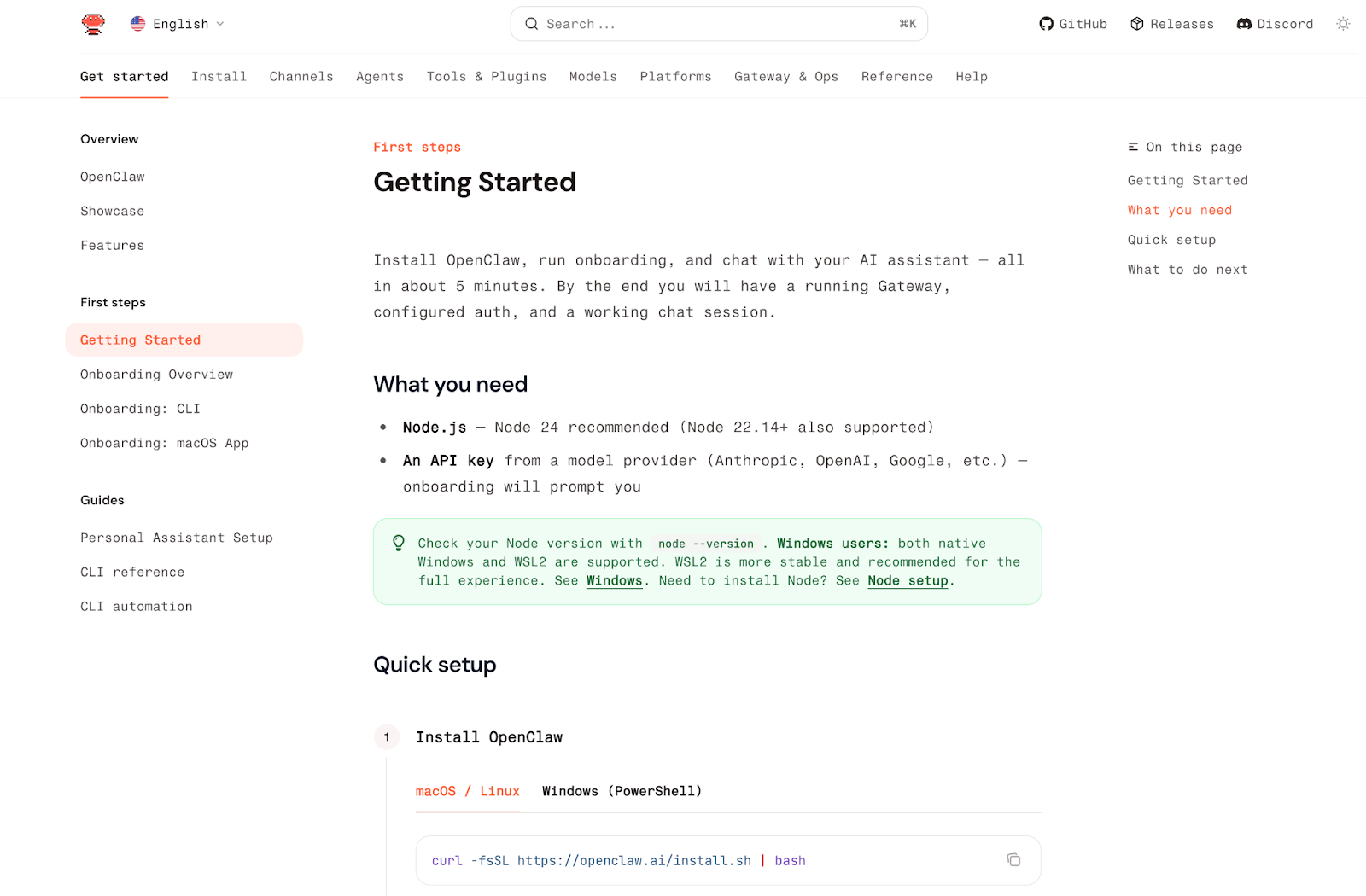Viewport: 1366px width, 896px height.
Task: Open Gateway & Ops navigation tab
Action: [x=785, y=77]
